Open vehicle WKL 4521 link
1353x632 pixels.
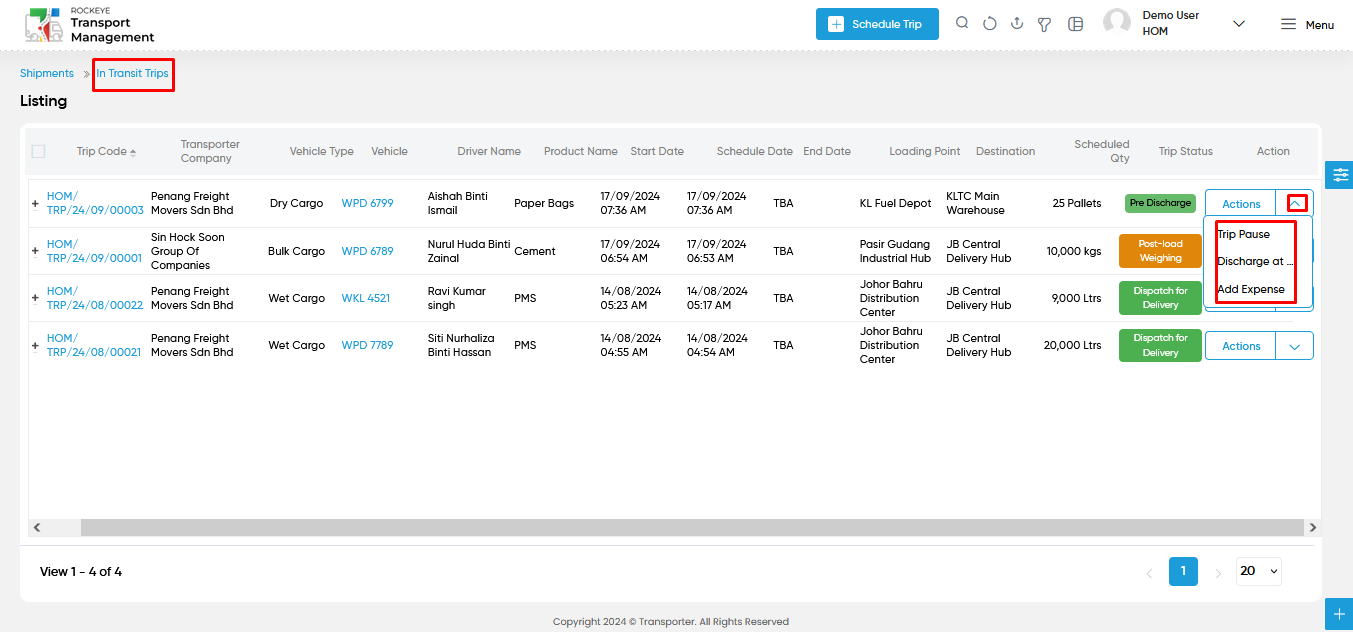(x=366, y=298)
